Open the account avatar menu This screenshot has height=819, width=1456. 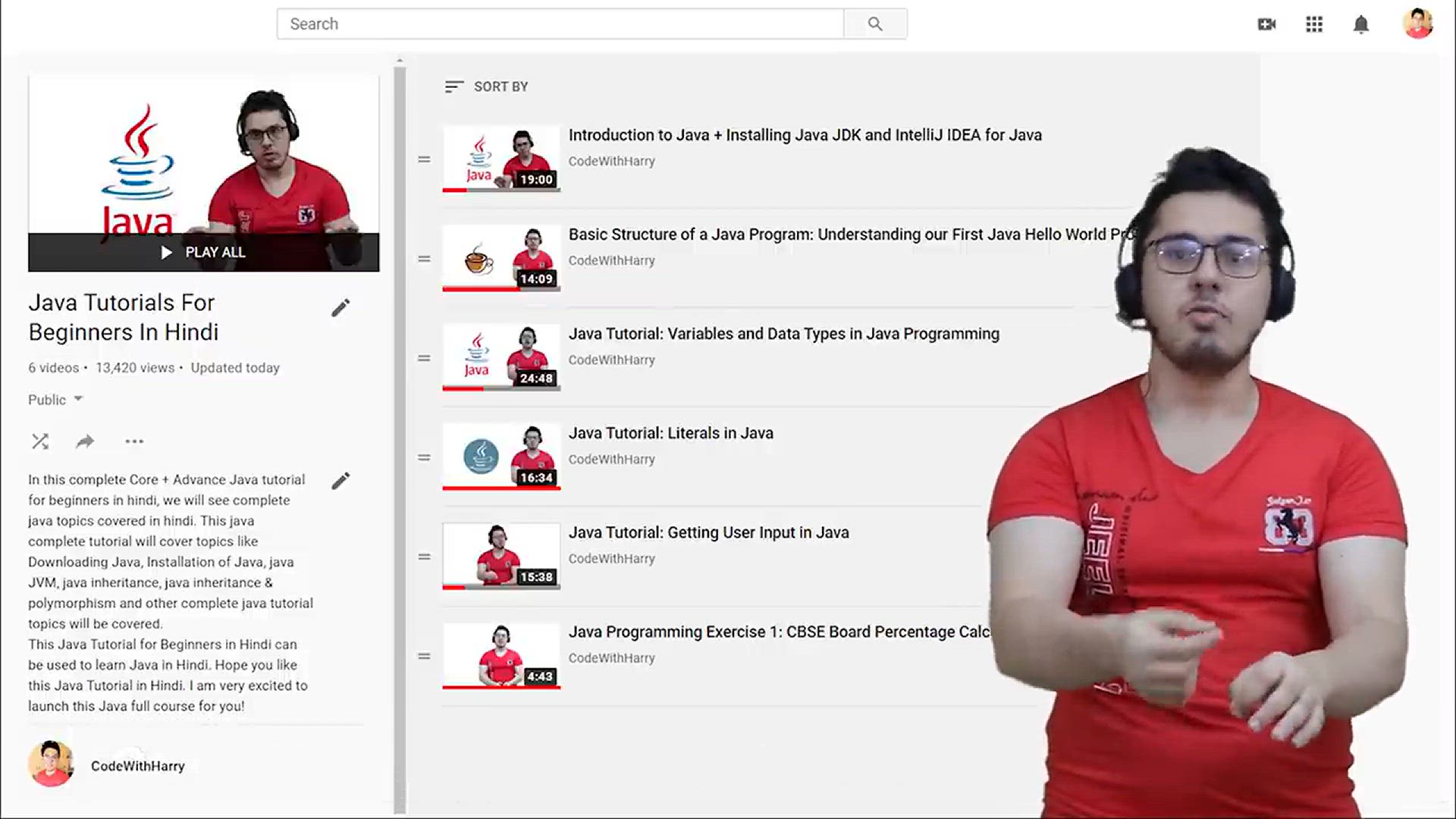click(x=1417, y=24)
